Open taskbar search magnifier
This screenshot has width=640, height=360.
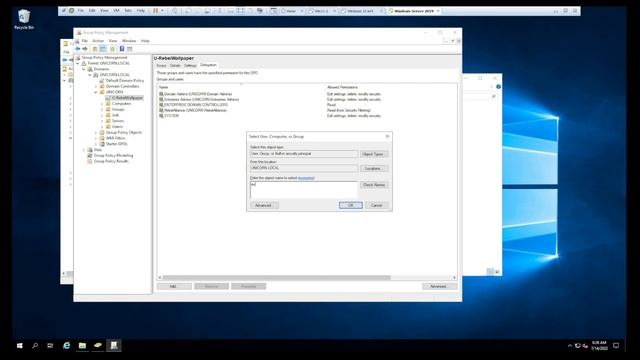[35, 346]
